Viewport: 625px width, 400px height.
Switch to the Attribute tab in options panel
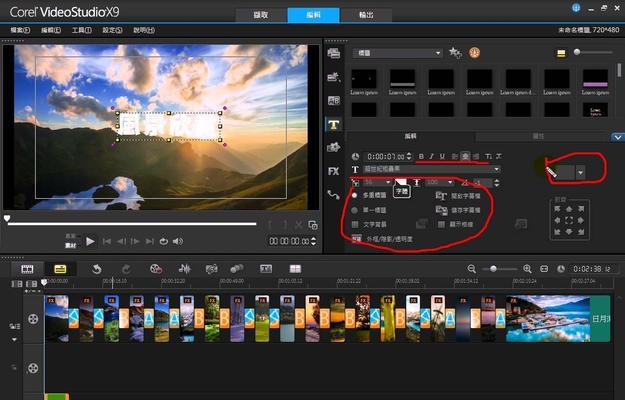pos(539,137)
